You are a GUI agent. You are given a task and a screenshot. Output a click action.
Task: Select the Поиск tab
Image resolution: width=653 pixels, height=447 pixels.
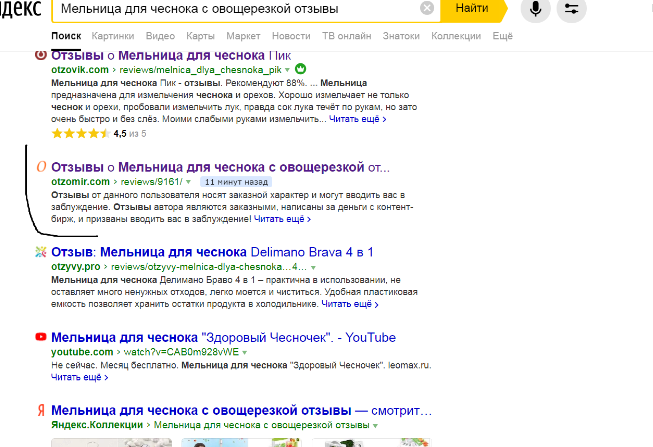66,36
